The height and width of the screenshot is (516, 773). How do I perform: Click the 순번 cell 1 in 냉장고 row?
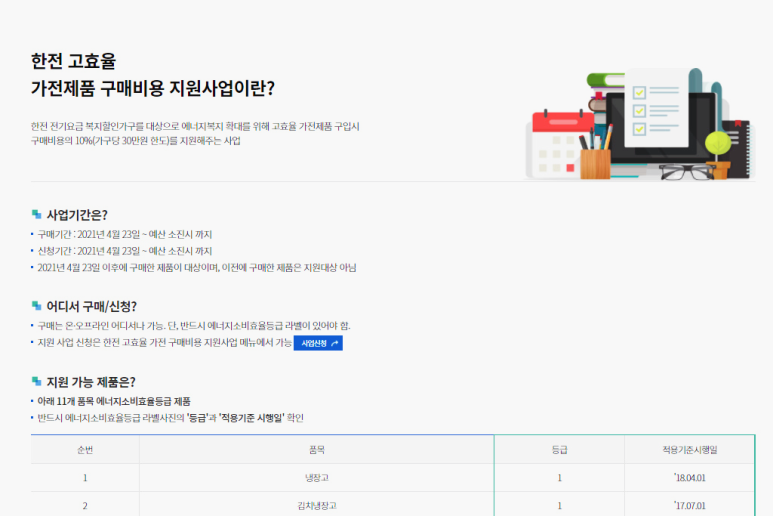coord(85,478)
